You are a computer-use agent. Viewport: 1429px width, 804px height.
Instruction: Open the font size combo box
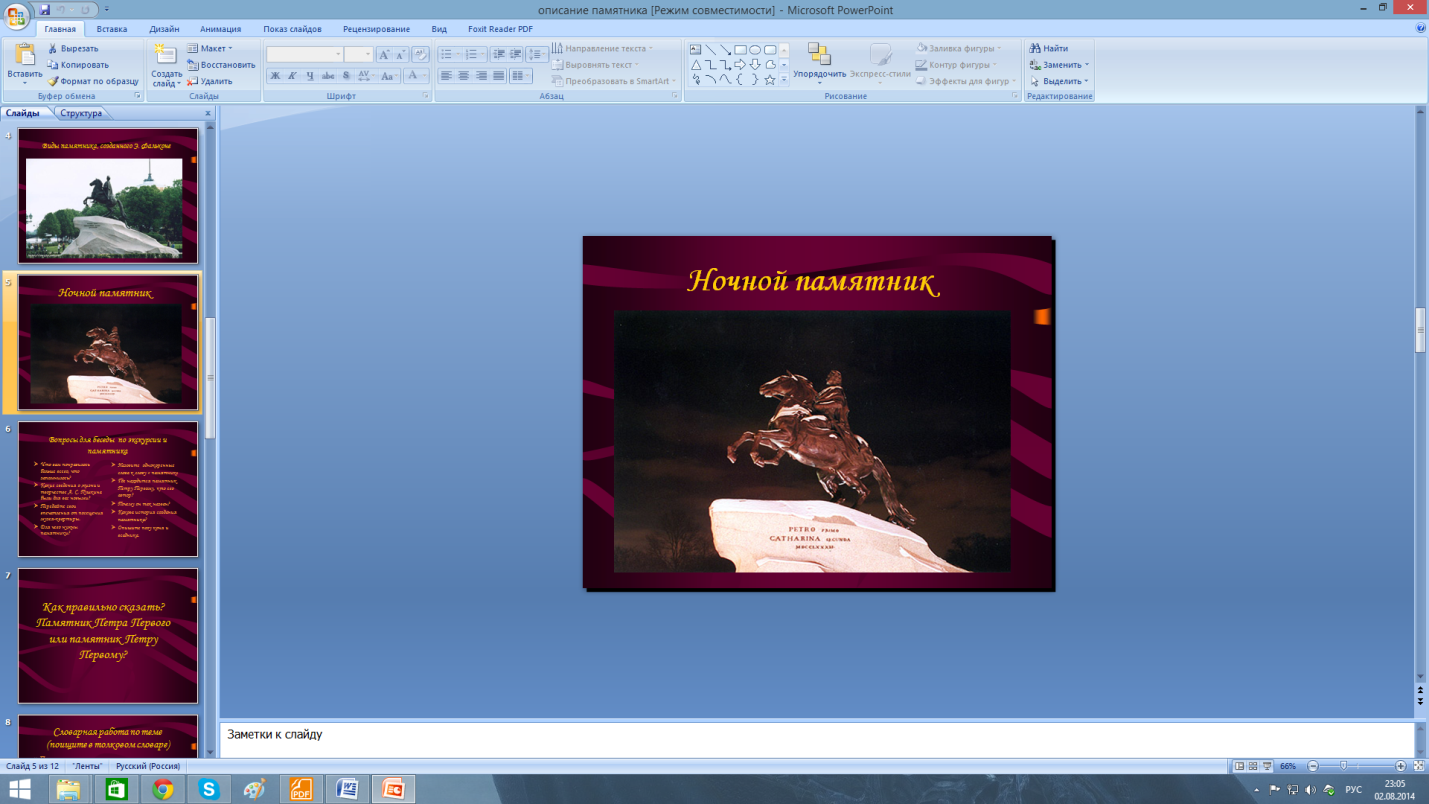359,54
